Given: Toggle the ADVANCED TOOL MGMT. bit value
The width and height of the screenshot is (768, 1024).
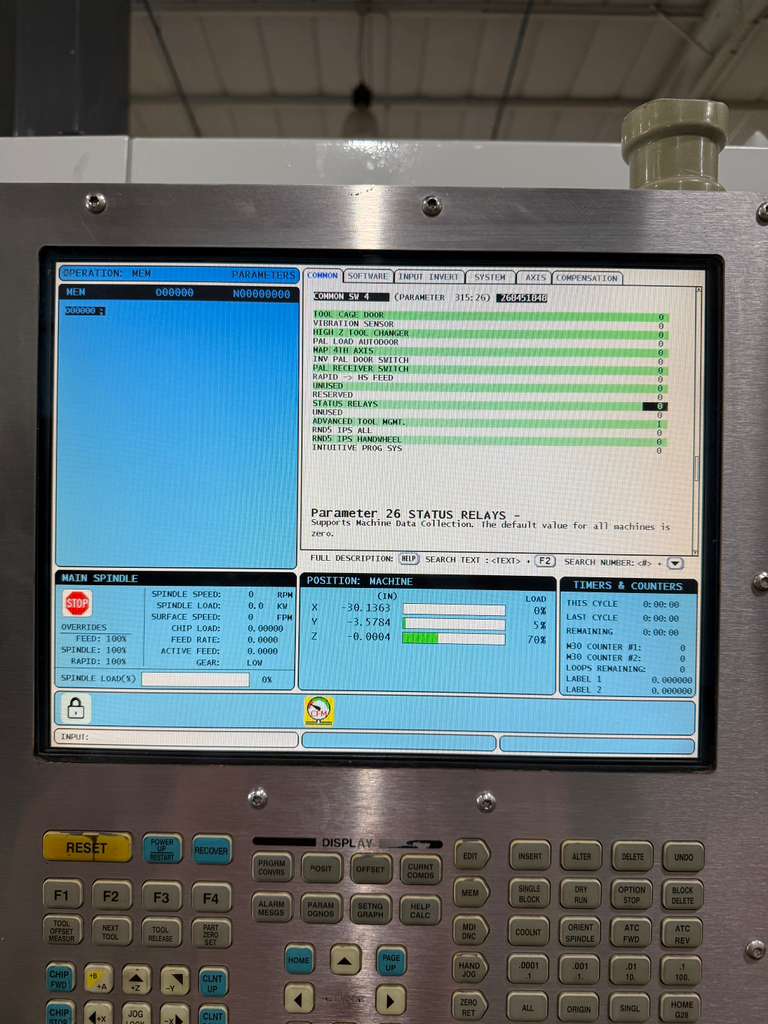Looking at the screenshot, I should pyautogui.click(x=659, y=423).
